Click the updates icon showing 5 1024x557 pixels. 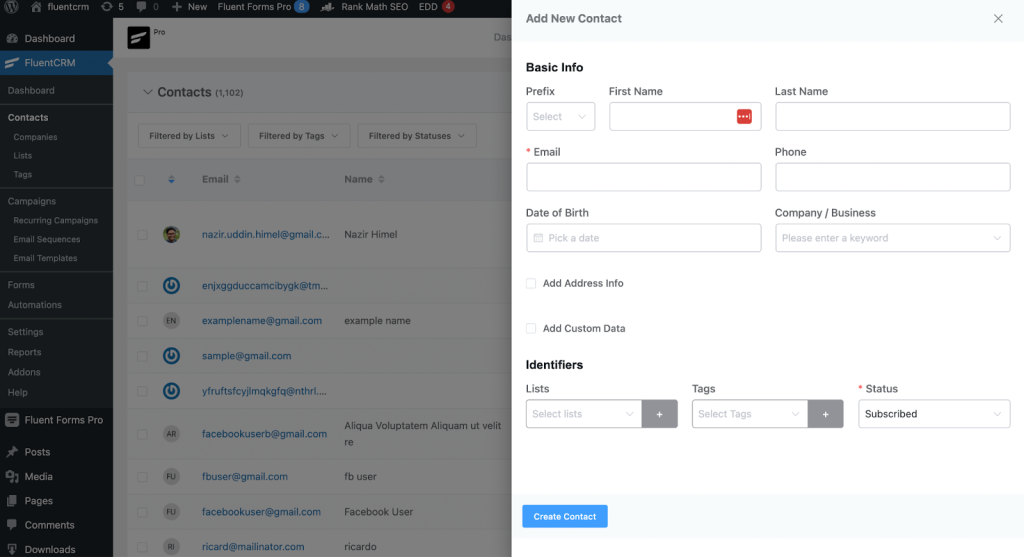(106, 7)
